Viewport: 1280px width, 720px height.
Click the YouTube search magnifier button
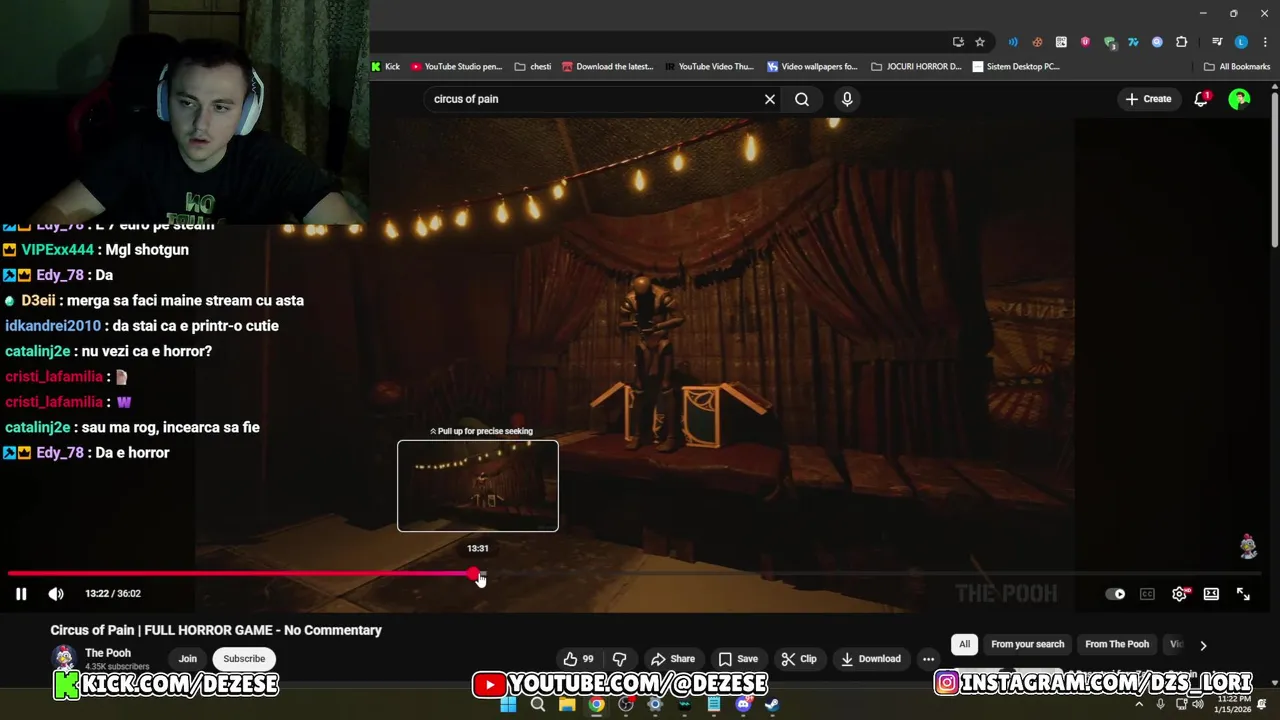click(802, 99)
